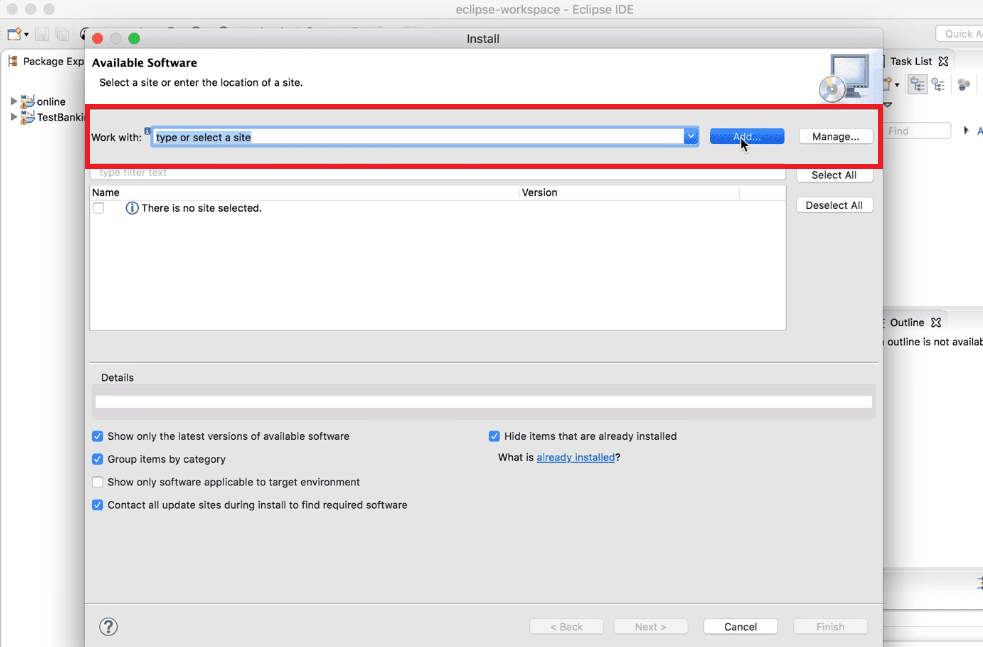Expand the TestBanking project tree node

tap(14, 117)
